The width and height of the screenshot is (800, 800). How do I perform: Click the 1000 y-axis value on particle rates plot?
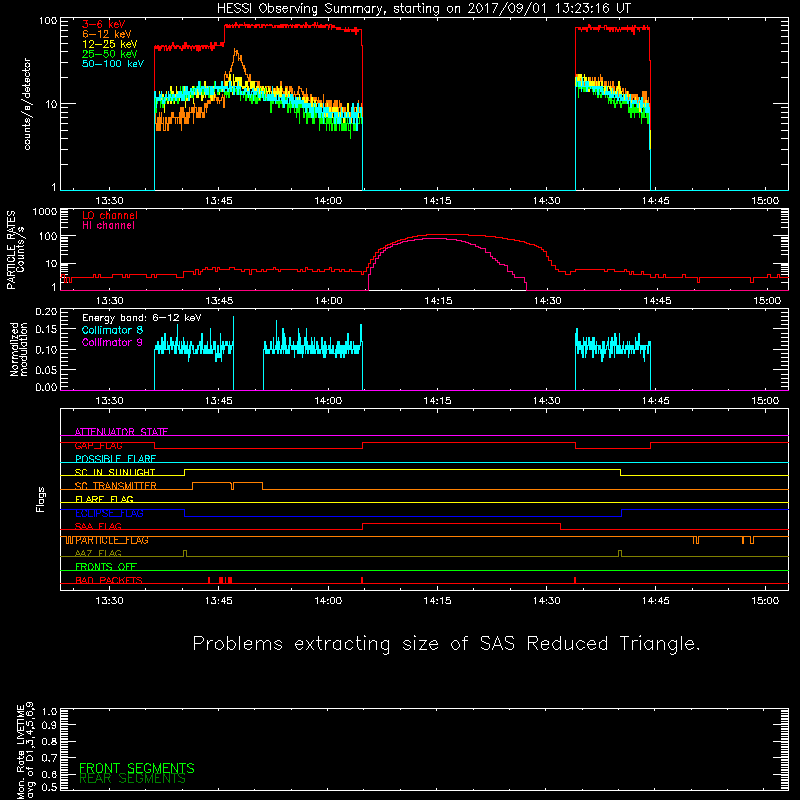coord(45,212)
